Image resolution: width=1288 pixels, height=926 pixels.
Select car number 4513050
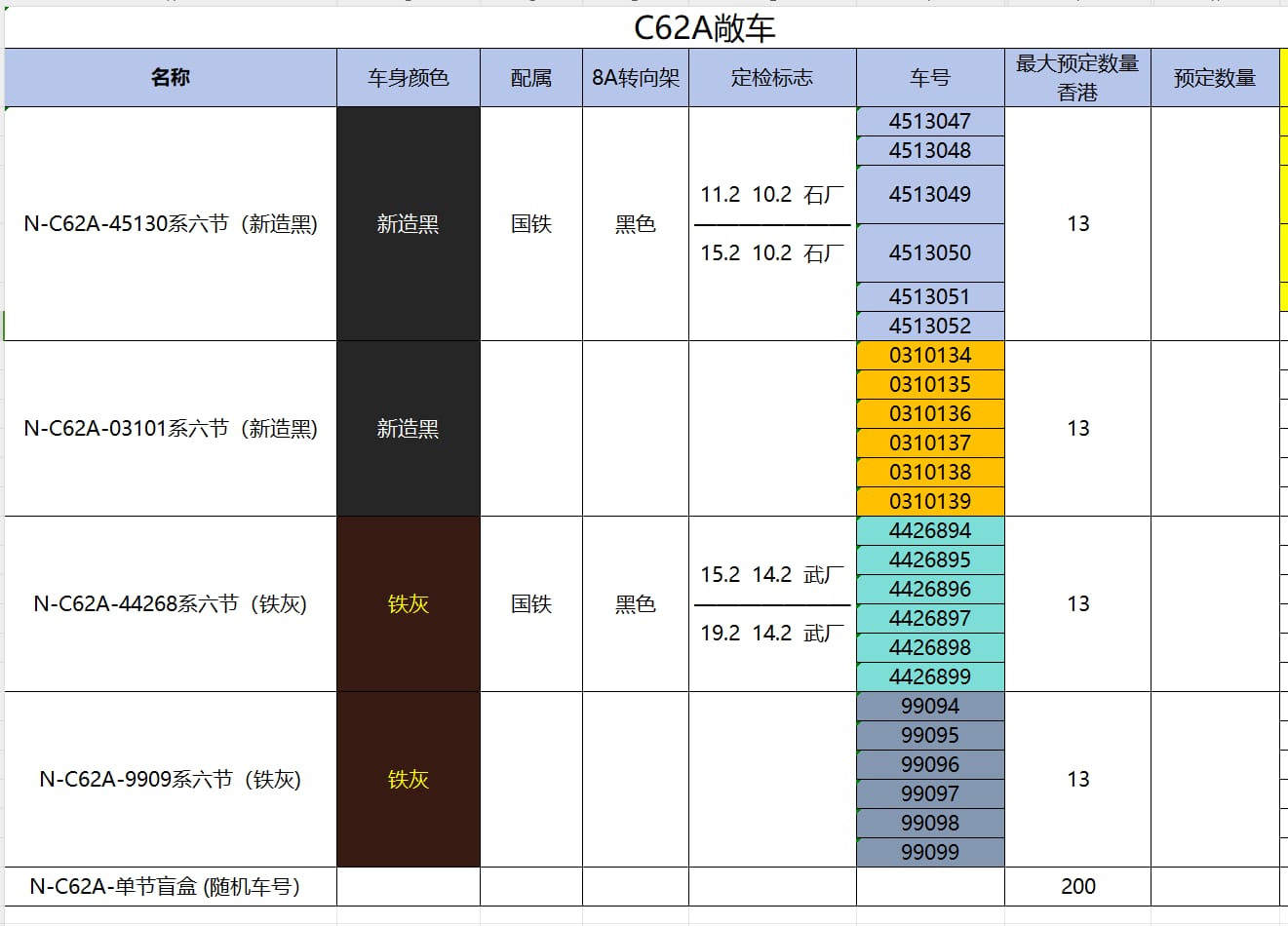pos(930,253)
